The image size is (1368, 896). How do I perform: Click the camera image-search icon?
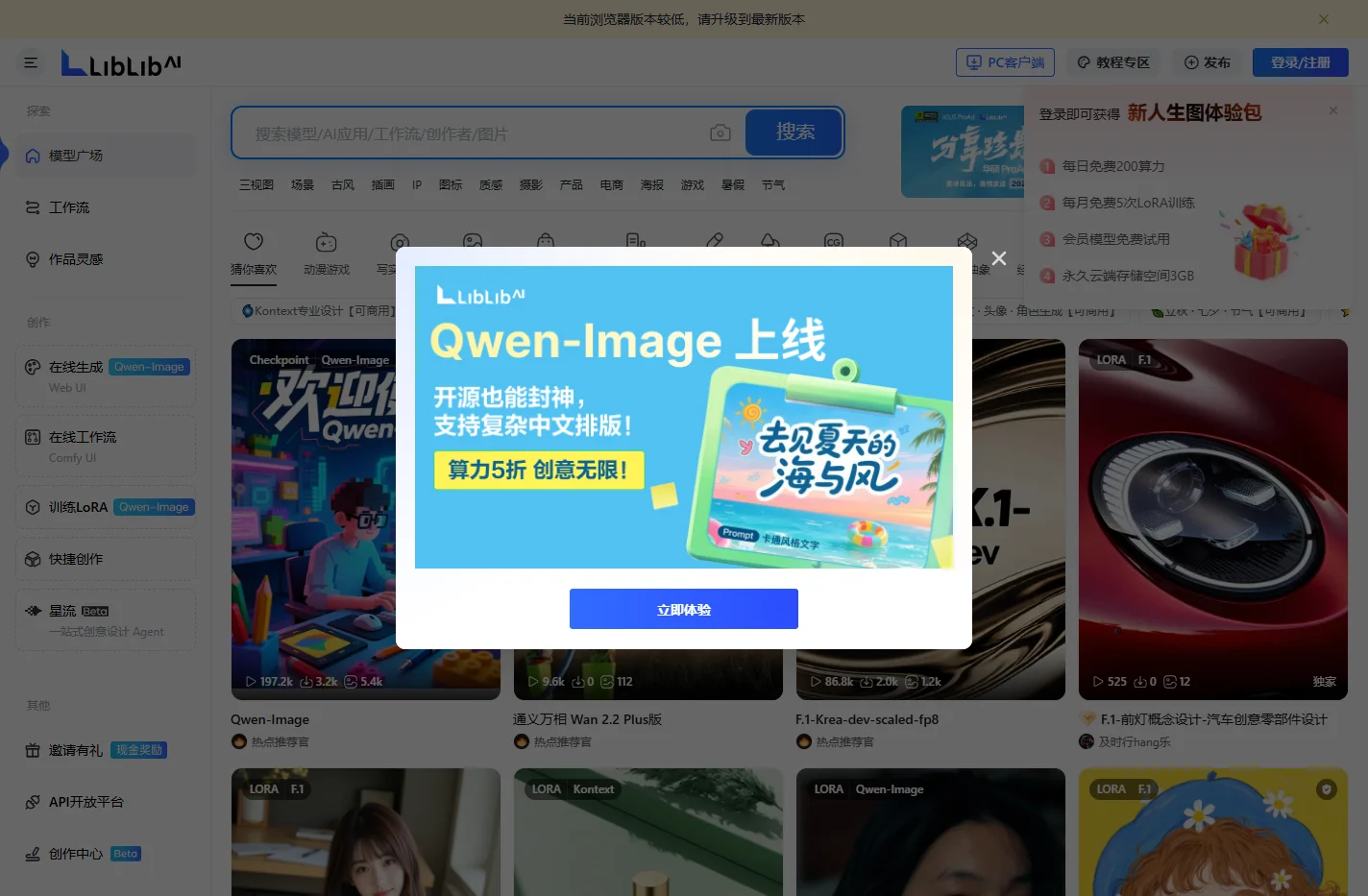pos(721,133)
